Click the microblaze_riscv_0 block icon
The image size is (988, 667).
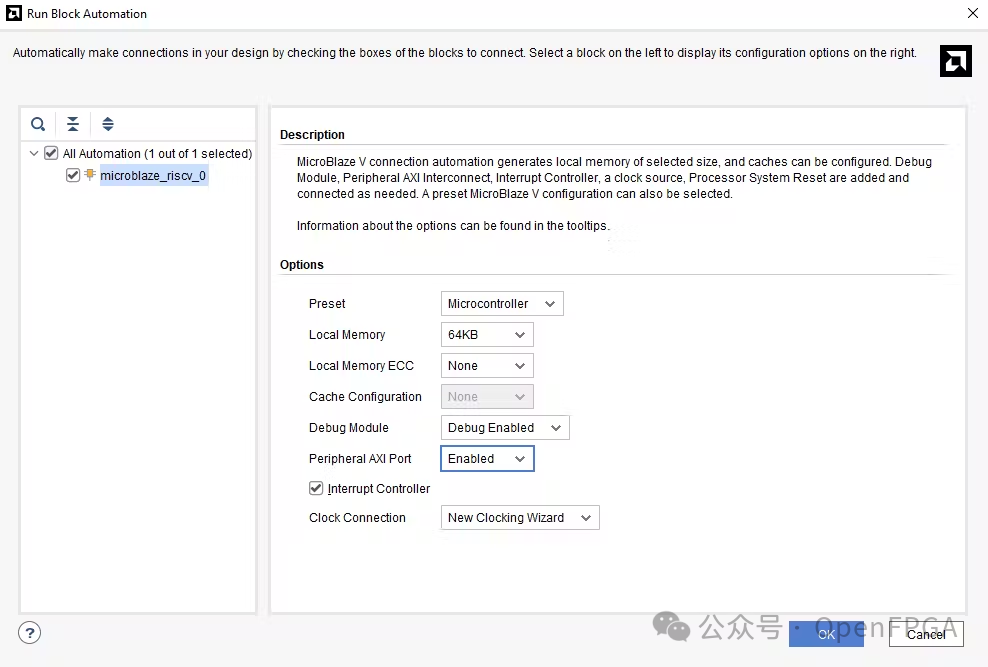[90, 174]
